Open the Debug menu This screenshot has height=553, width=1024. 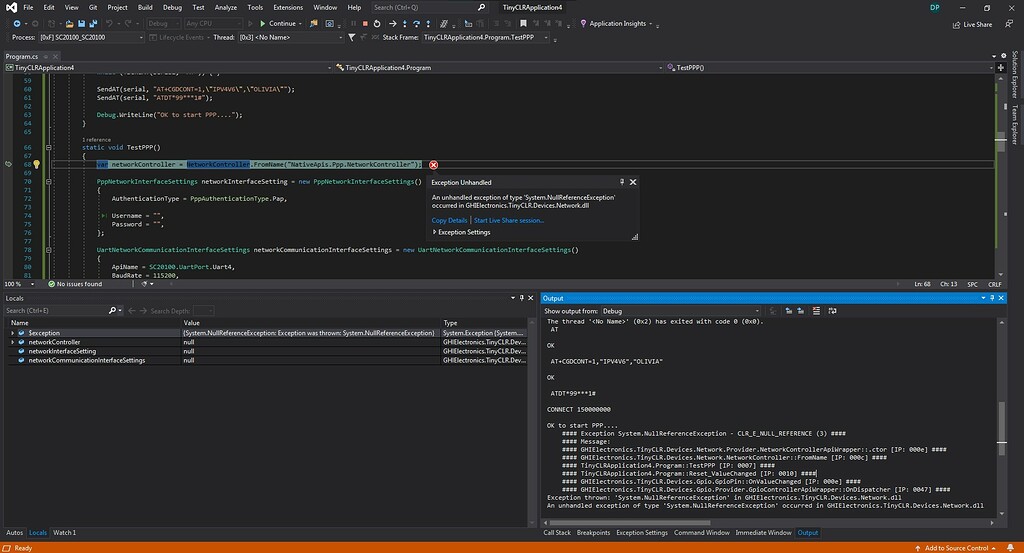[172, 7]
